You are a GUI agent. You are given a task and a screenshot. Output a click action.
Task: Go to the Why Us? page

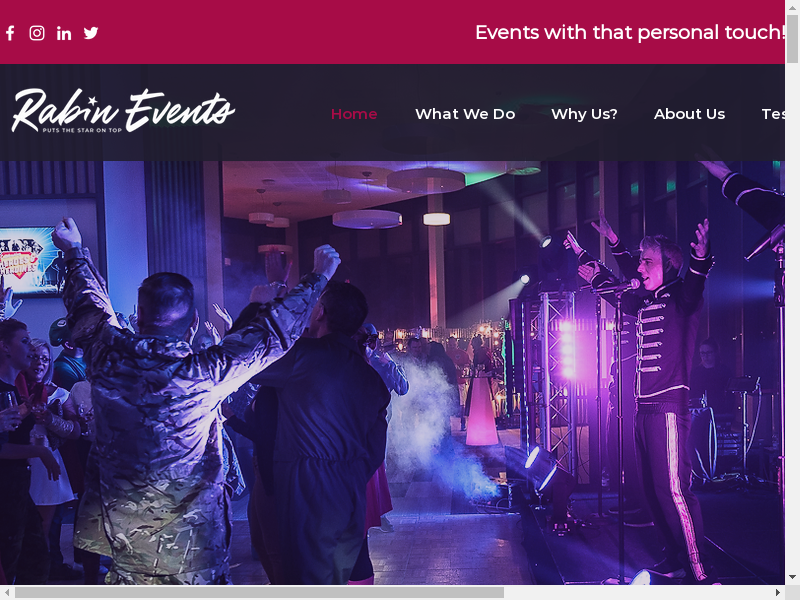point(584,114)
